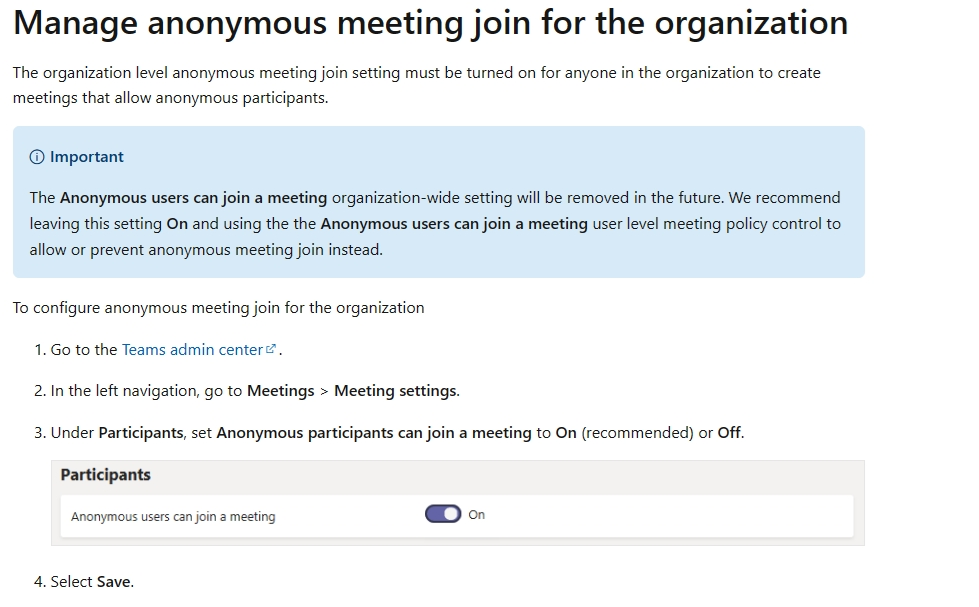
Task: Click the info icon beside Important
Action: (37, 157)
